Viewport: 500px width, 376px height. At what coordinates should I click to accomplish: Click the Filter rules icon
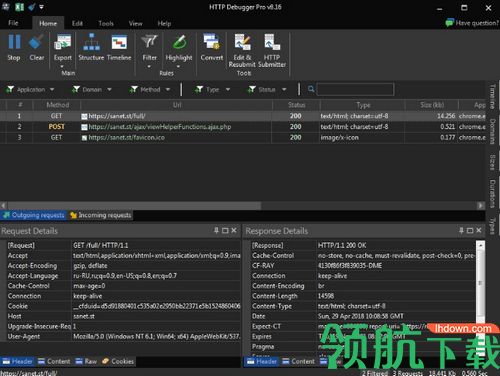click(149, 42)
